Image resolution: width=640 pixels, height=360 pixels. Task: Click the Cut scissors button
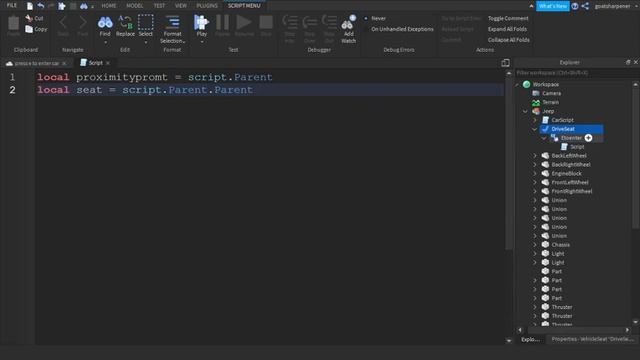tap(34, 18)
